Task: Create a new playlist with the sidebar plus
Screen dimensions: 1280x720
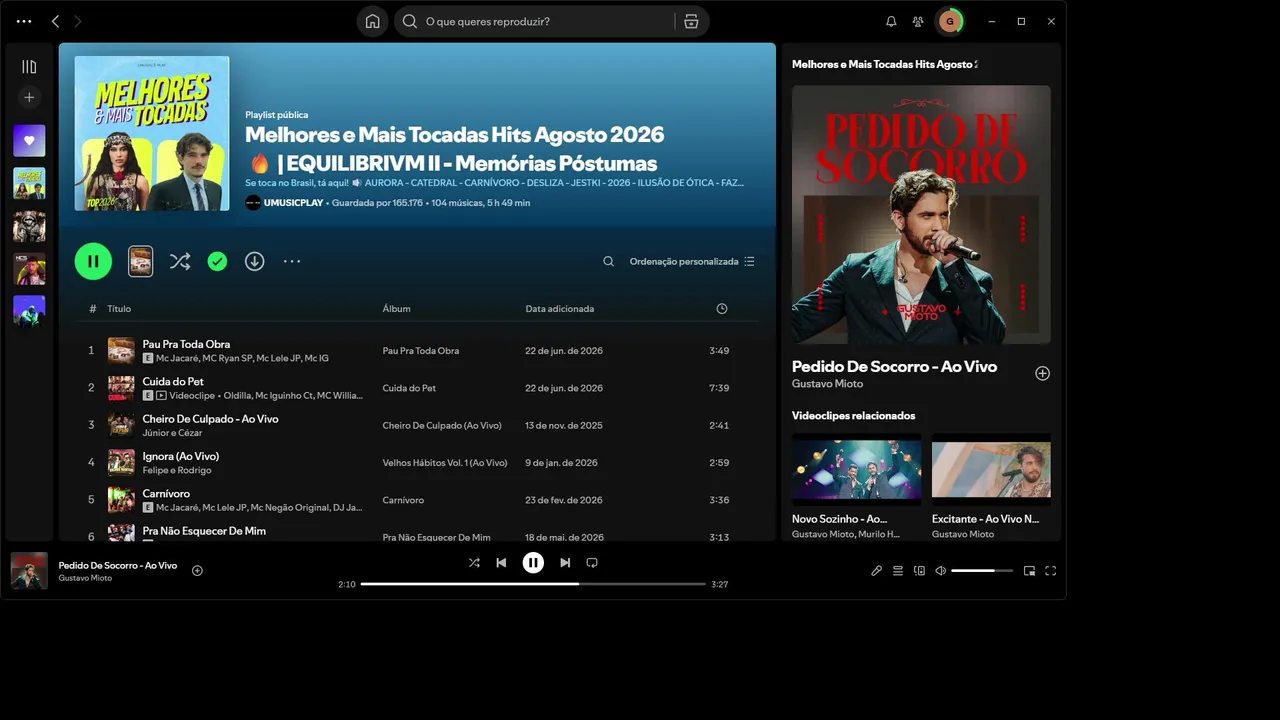Action: [29, 97]
